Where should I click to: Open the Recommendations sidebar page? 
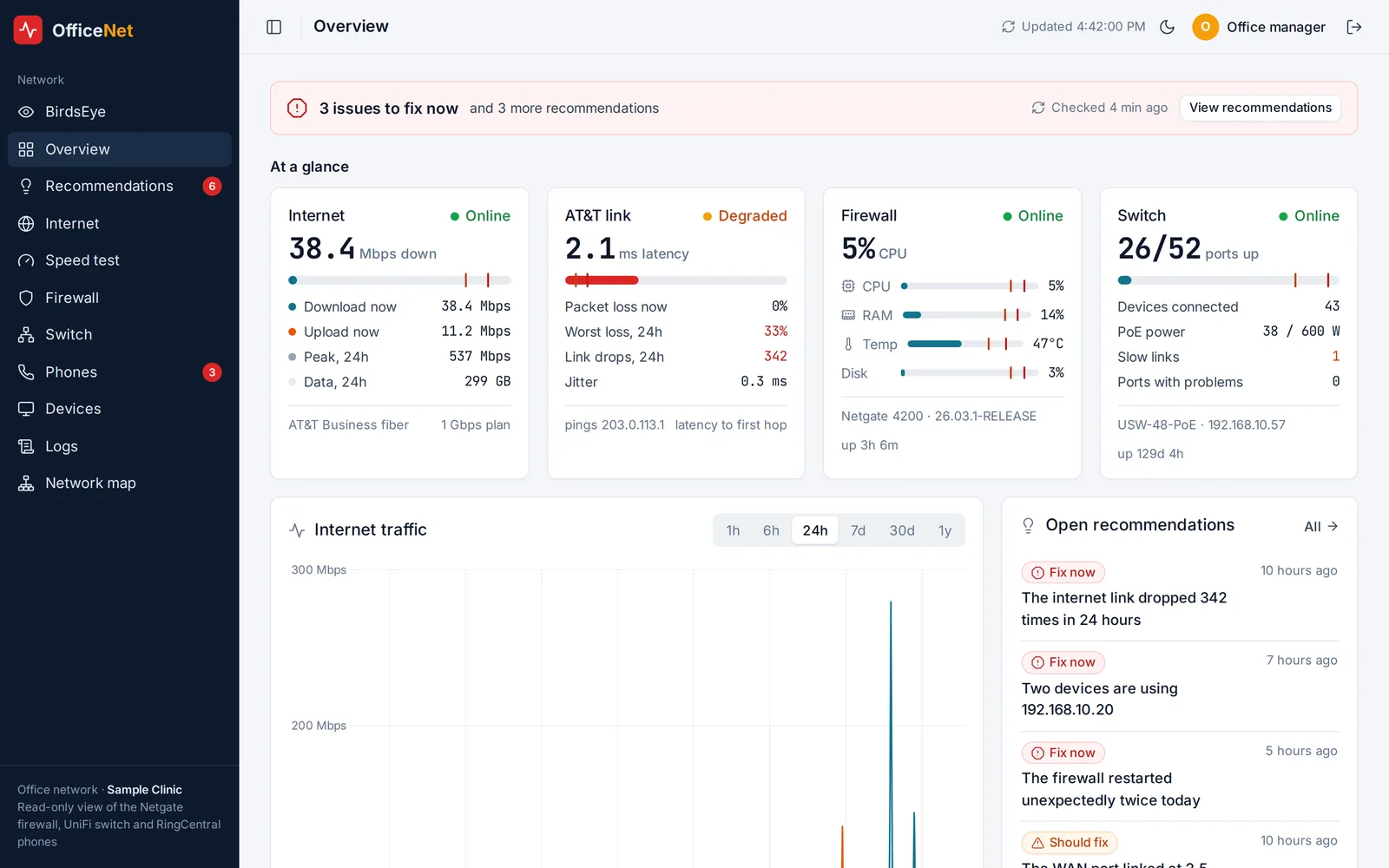coord(120,186)
